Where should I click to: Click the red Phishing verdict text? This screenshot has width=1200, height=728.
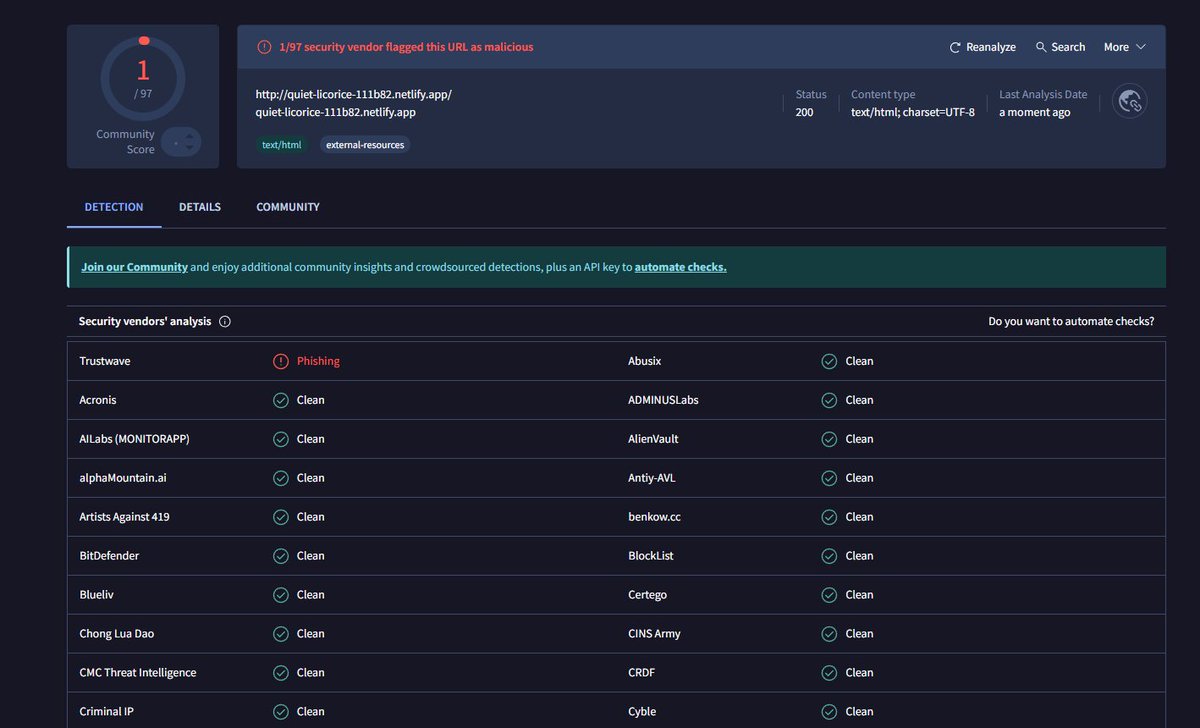point(318,361)
